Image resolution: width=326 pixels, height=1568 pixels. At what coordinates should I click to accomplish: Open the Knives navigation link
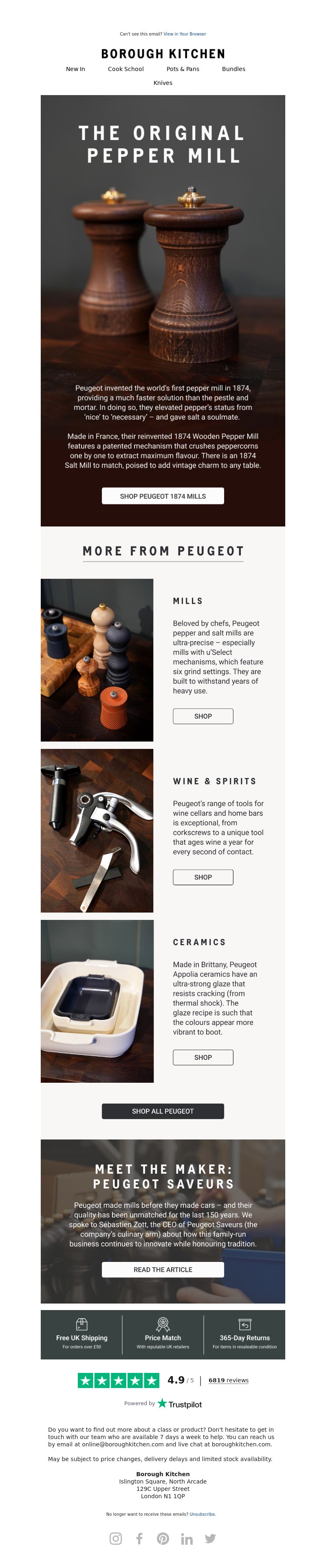163,83
